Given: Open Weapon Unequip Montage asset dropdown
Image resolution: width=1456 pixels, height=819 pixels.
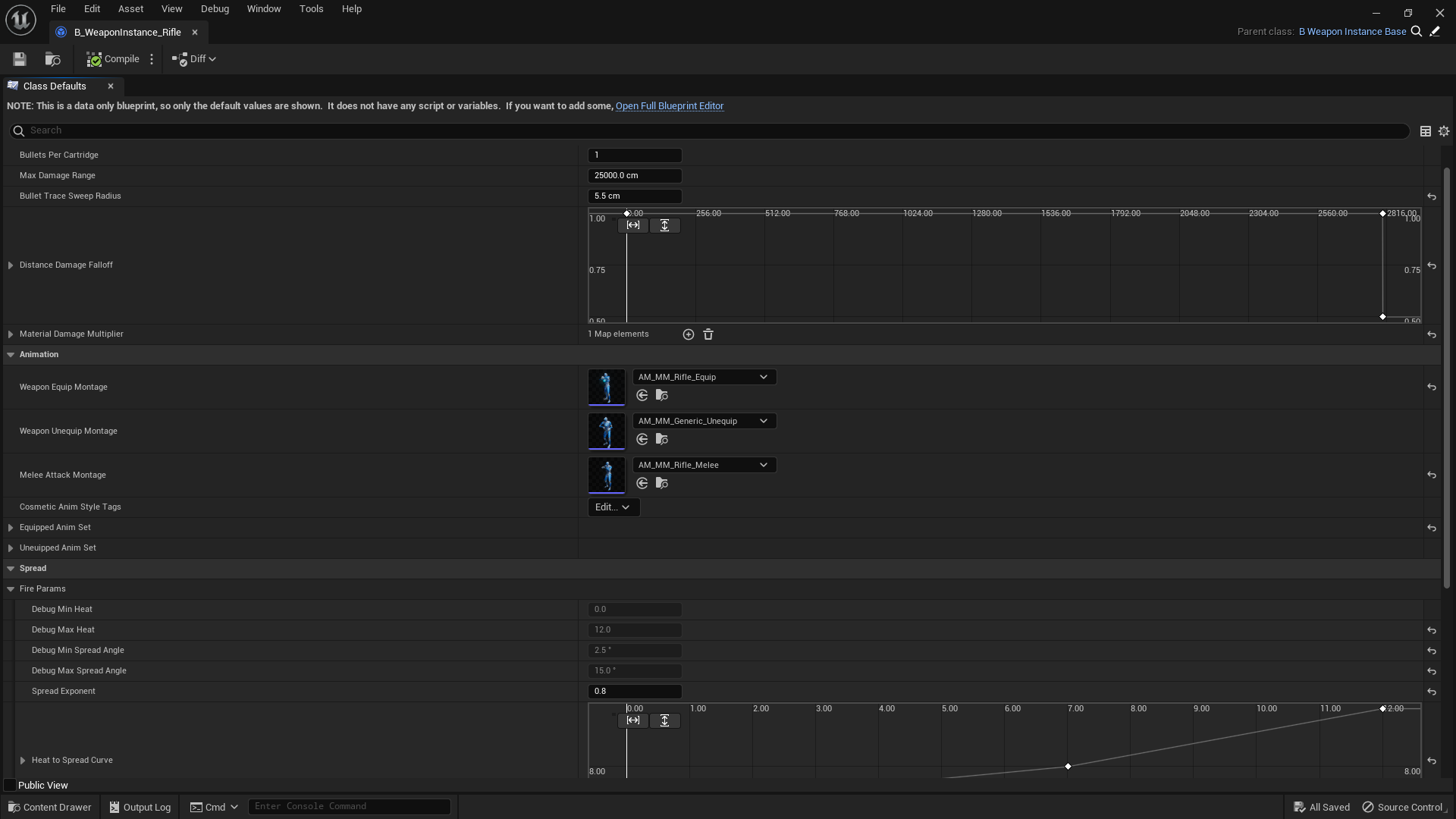Looking at the screenshot, I should coord(704,421).
